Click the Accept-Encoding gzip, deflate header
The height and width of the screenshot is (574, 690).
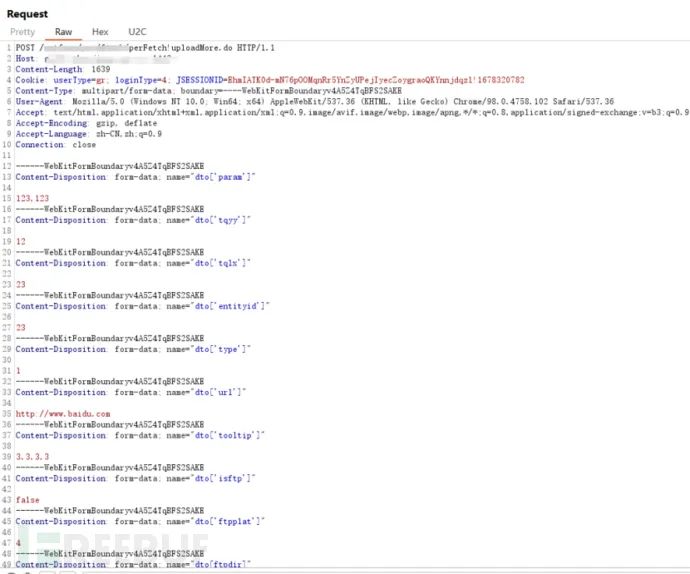point(100,122)
